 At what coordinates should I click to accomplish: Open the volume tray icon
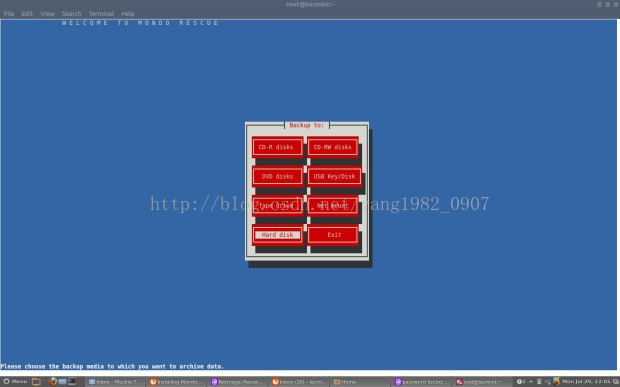pyautogui.click(x=548, y=381)
